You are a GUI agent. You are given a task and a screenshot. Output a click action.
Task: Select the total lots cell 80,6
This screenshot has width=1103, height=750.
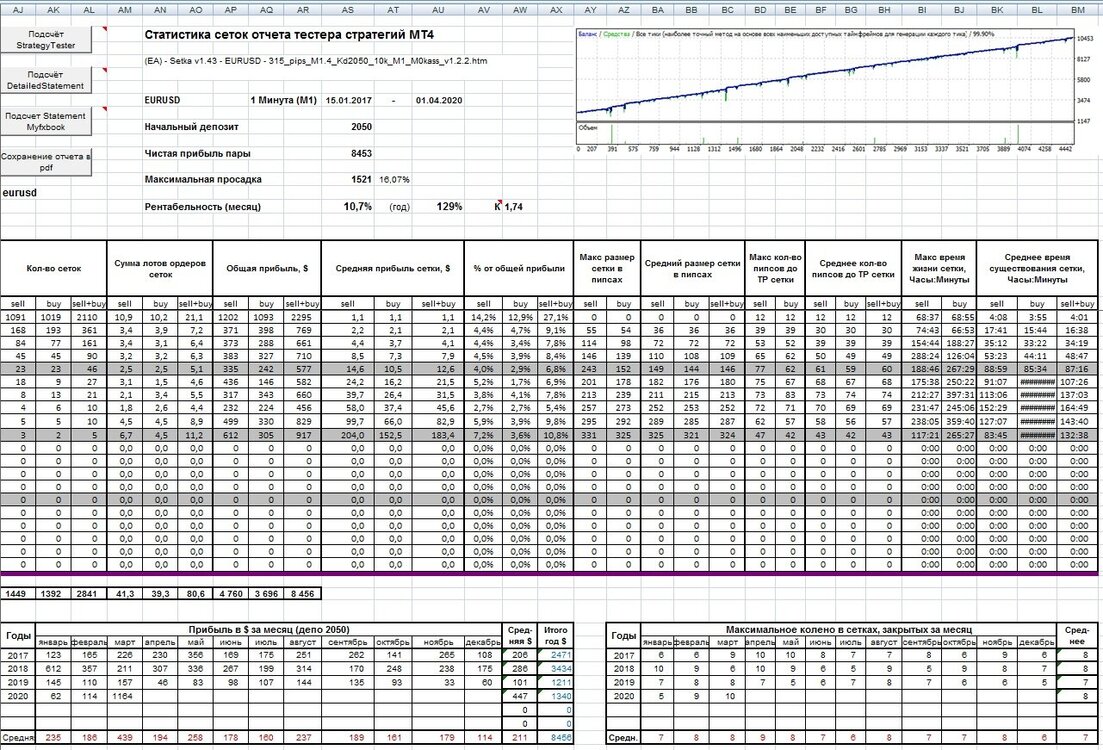(x=196, y=594)
